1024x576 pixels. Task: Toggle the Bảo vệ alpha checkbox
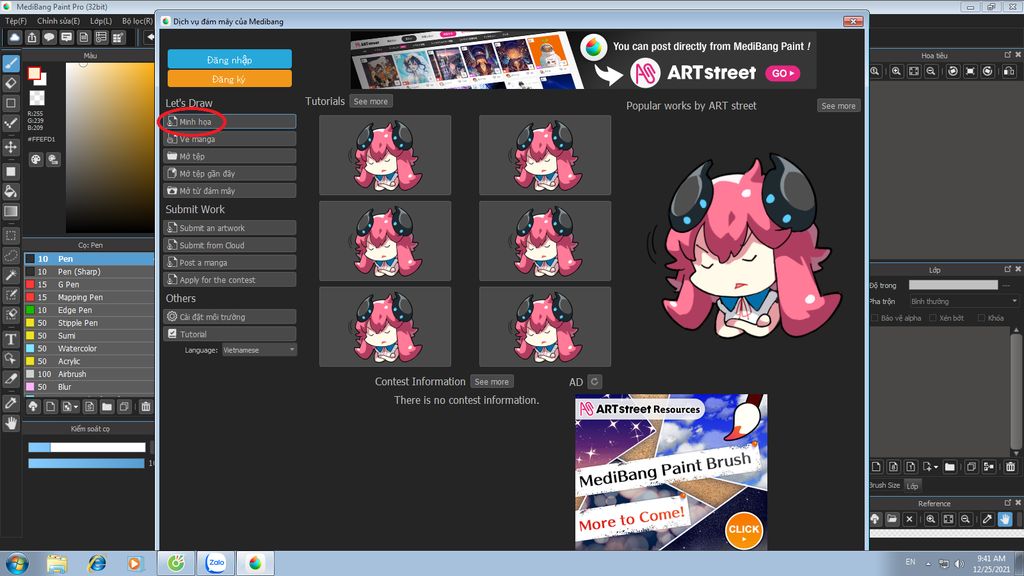coord(875,318)
